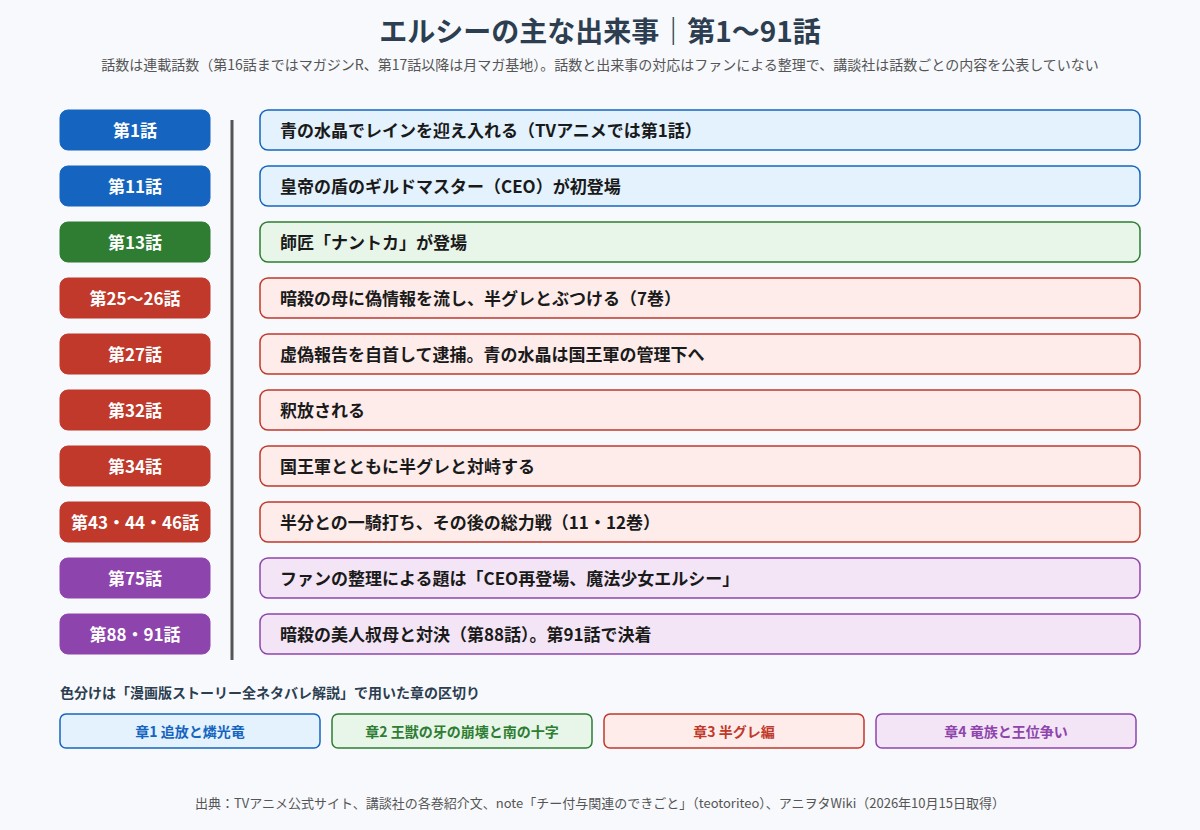Select the 師匠「ナントカ」が登場 event box
The height and width of the screenshot is (830, 1200).
(x=700, y=242)
